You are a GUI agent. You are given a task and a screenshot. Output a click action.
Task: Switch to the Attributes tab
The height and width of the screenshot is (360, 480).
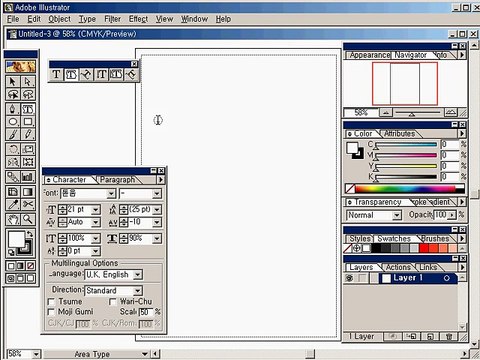(x=399, y=134)
